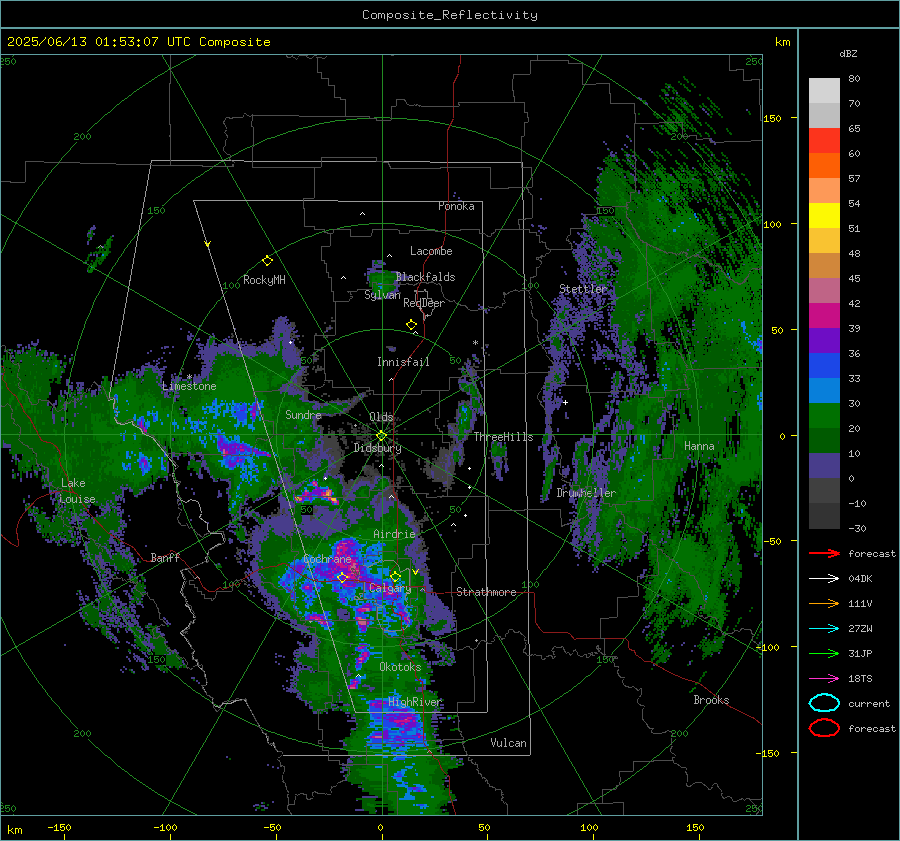Viewport: 900px width, 841px height.
Task: Click the 'Calgary' city label
Action: 390,588
